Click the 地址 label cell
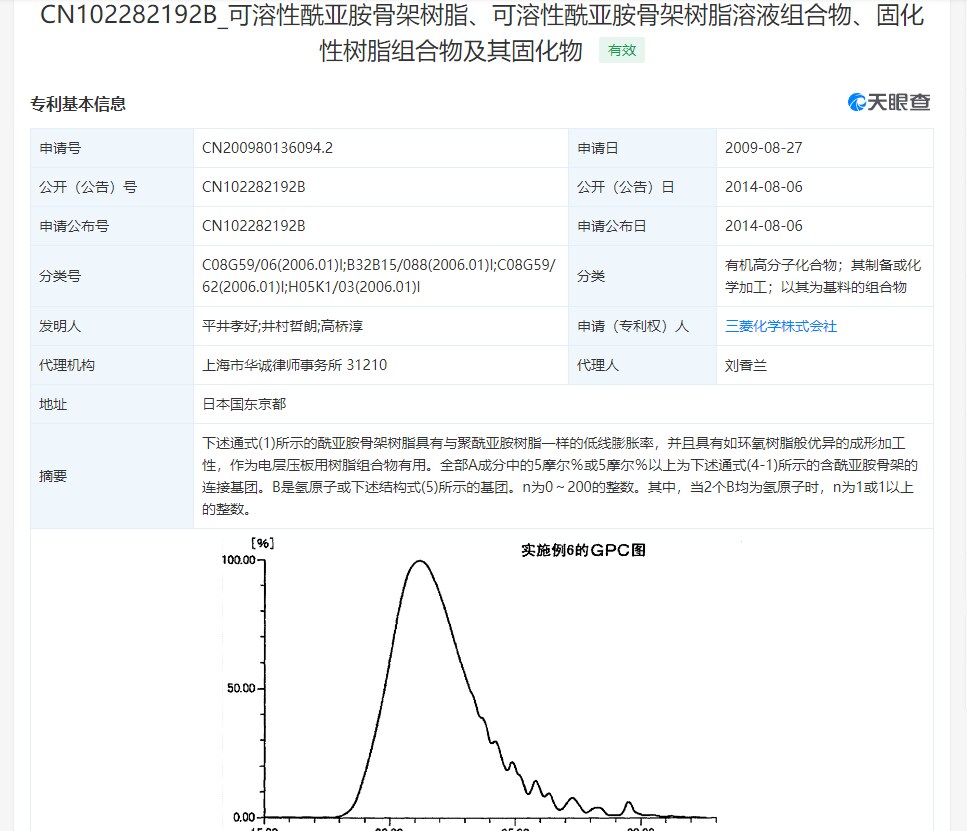The width and height of the screenshot is (967, 831). pyautogui.click(x=112, y=404)
